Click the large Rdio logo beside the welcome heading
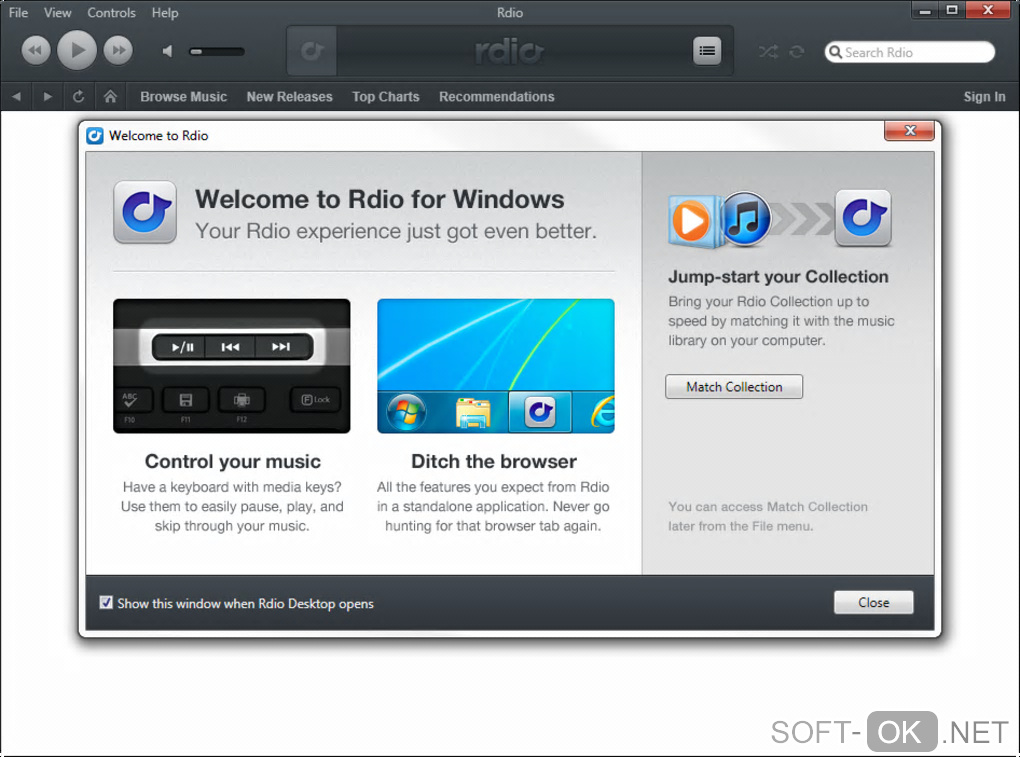Viewport: 1020px width, 757px height. point(145,212)
